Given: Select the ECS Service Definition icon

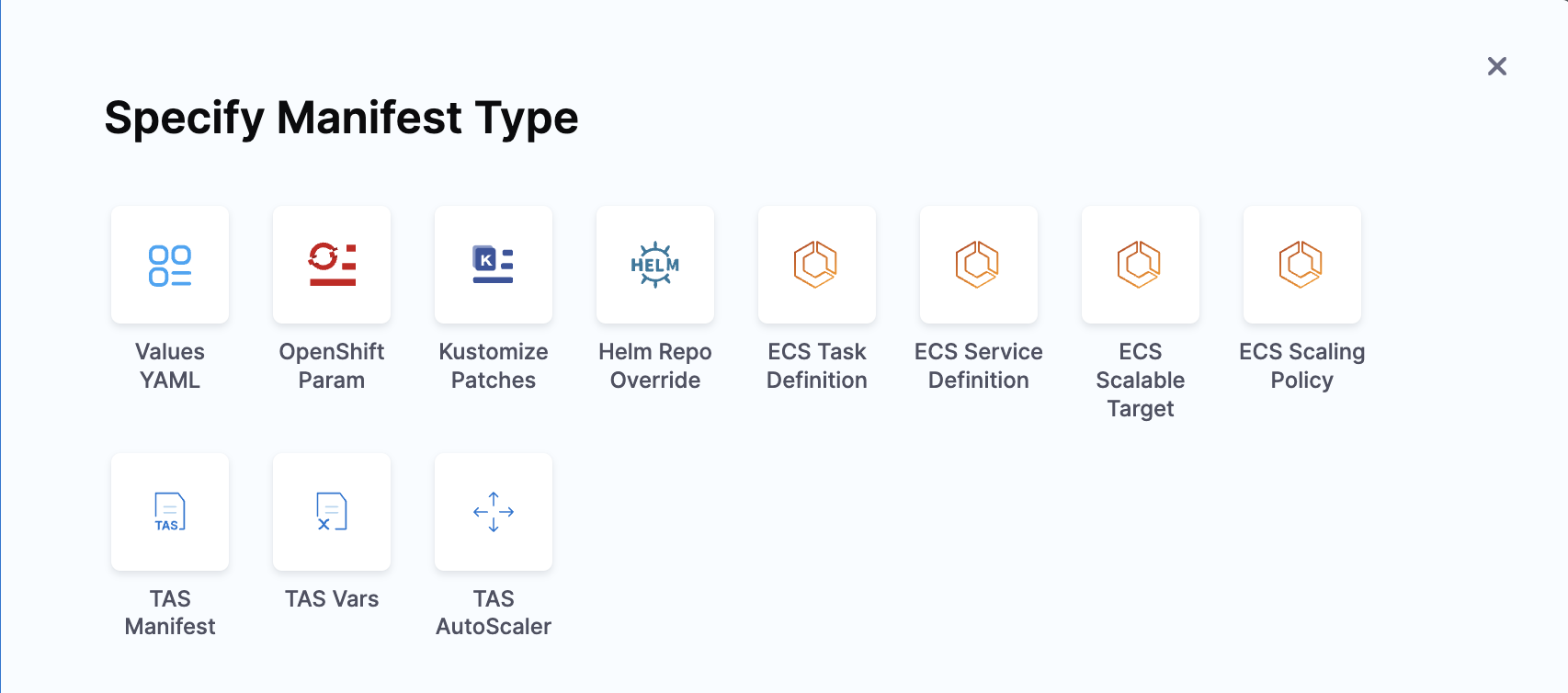Looking at the screenshot, I should click(979, 265).
